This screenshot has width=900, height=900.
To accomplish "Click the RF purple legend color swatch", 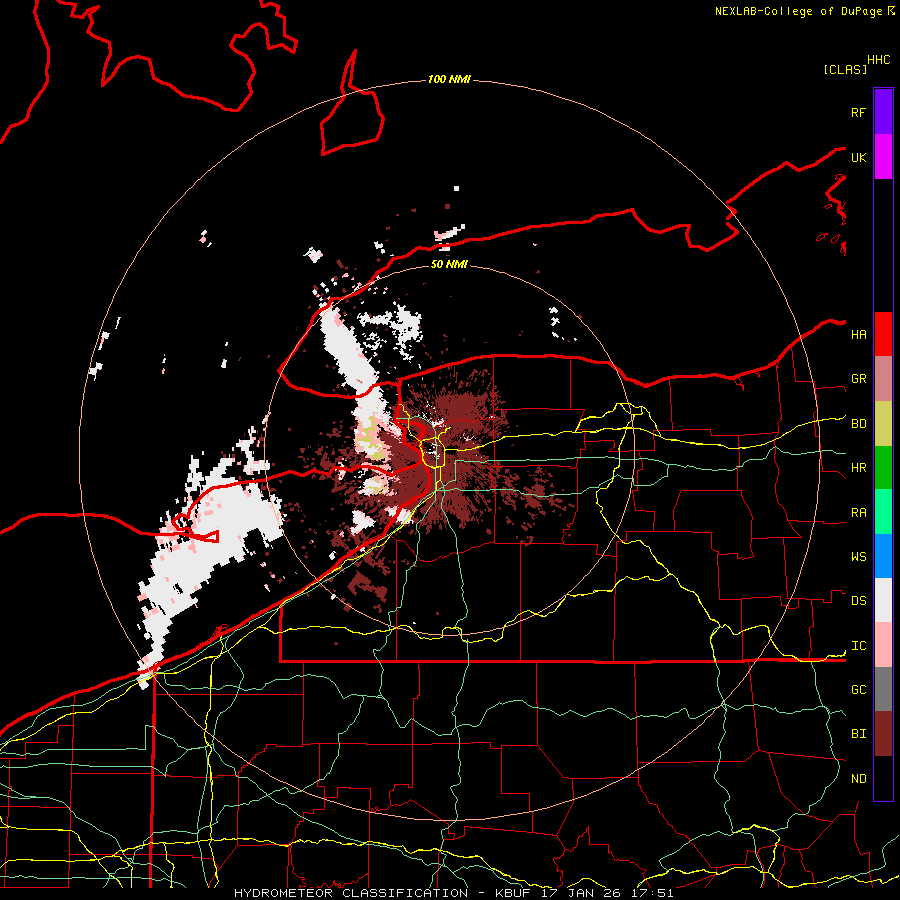I will (883, 111).
